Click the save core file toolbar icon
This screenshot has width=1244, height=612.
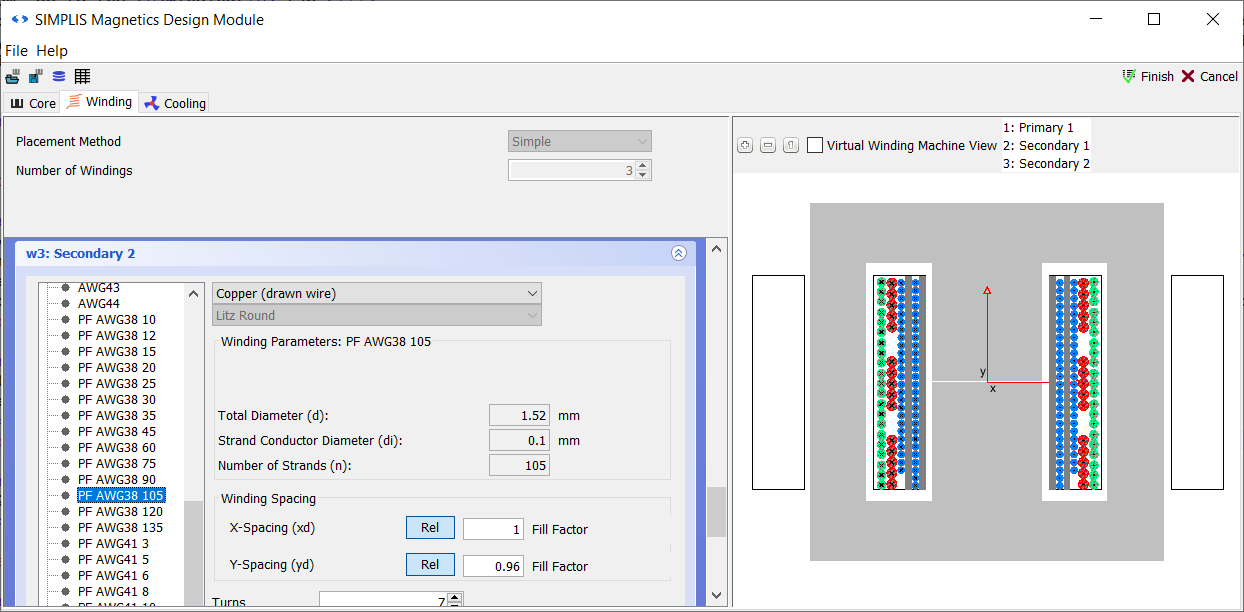[35, 77]
